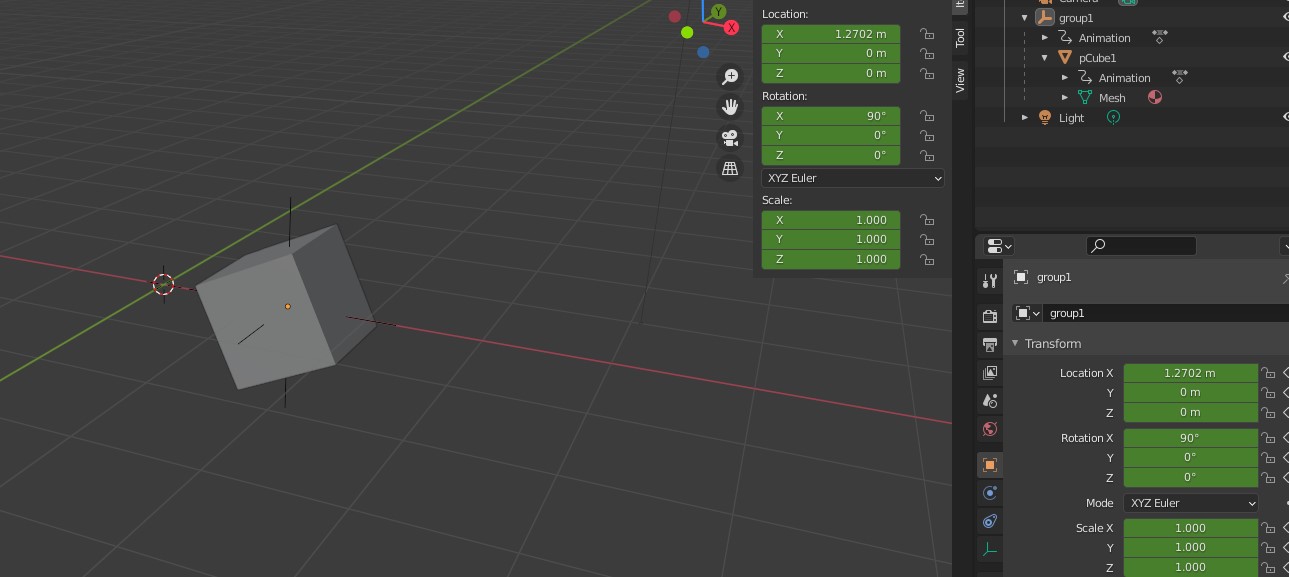Toggle camera view with the camera icon
1289x577 pixels.
tap(730, 138)
